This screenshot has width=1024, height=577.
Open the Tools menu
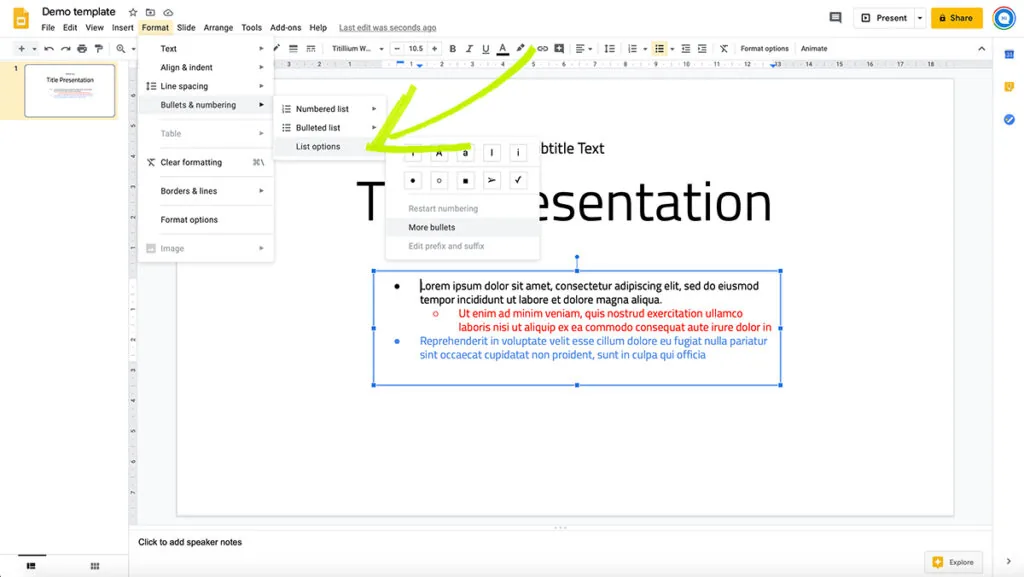tap(251, 27)
